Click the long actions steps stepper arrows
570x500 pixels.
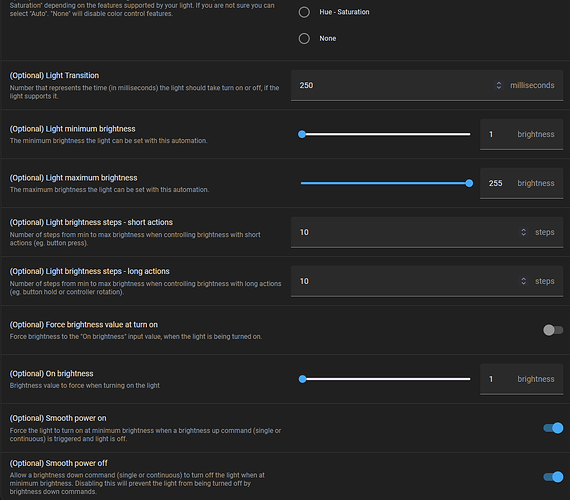pyautogui.click(x=523, y=281)
